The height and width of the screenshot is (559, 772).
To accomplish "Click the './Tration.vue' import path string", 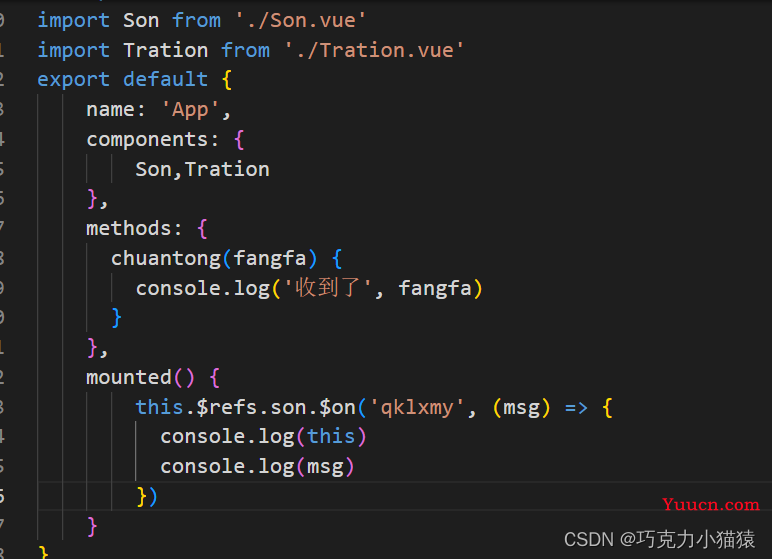I will coord(374,50).
